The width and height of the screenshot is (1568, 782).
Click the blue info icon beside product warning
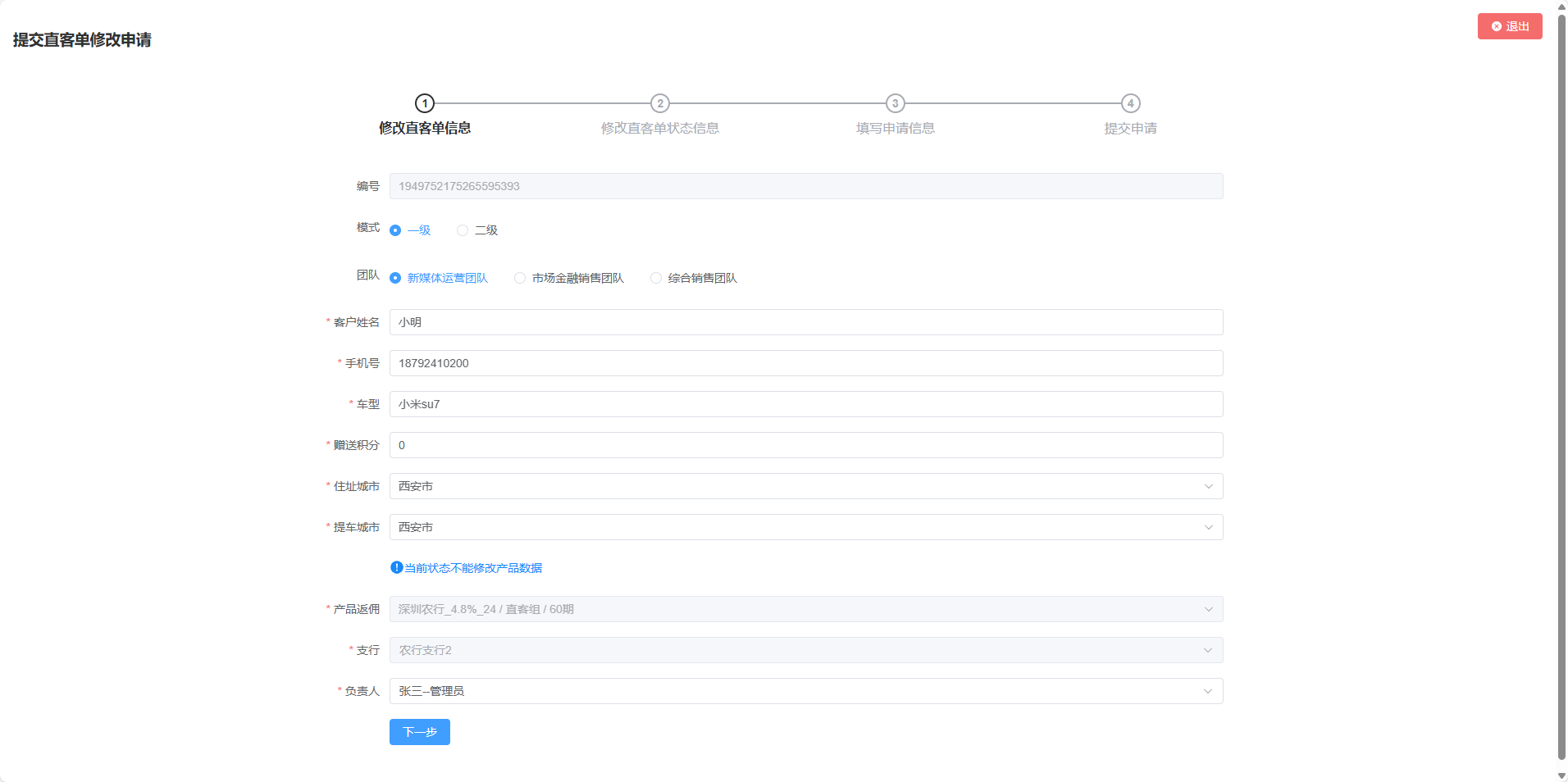pyautogui.click(x=397, y=567)
